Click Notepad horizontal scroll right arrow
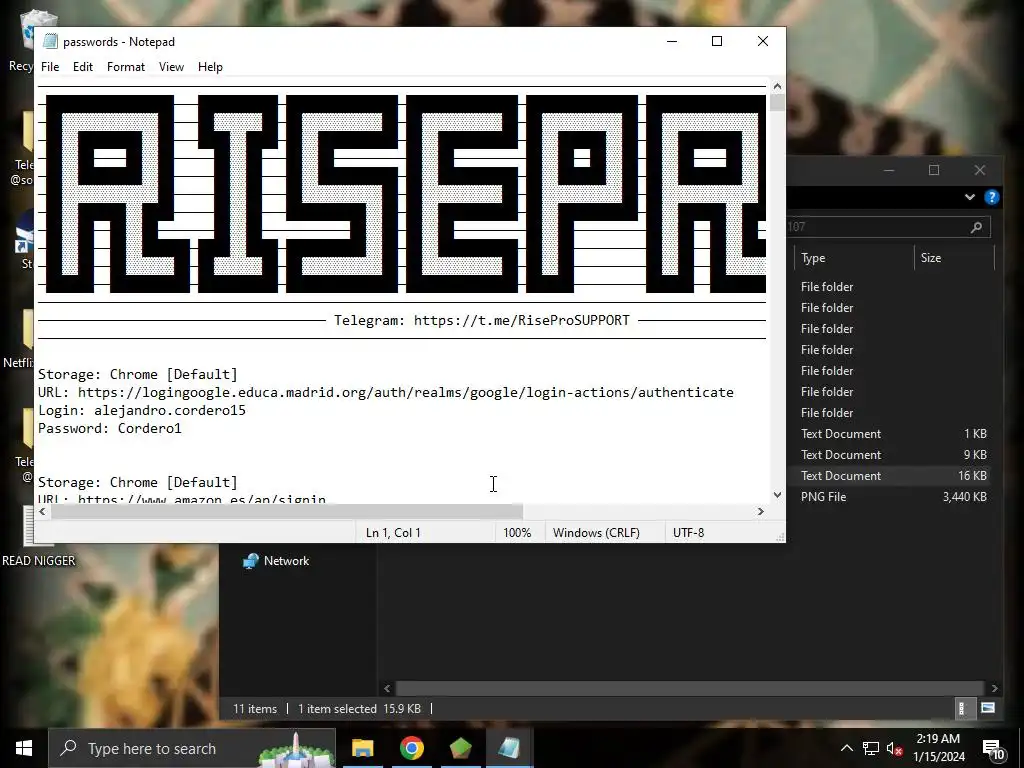The image size is (1024, 768). pyautogui.click(x=760, y=511)
